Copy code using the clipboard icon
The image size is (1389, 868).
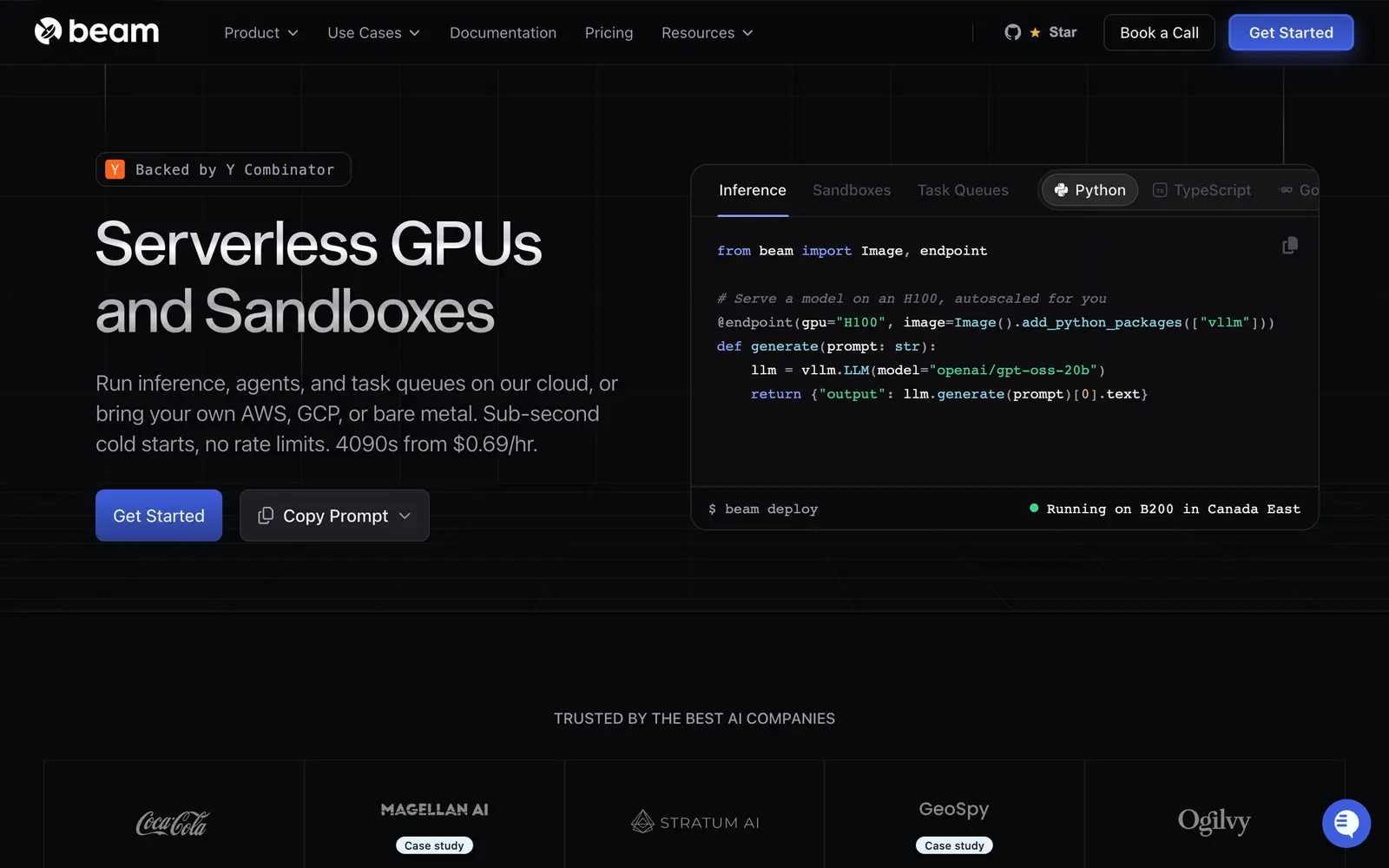(1290, 246)
